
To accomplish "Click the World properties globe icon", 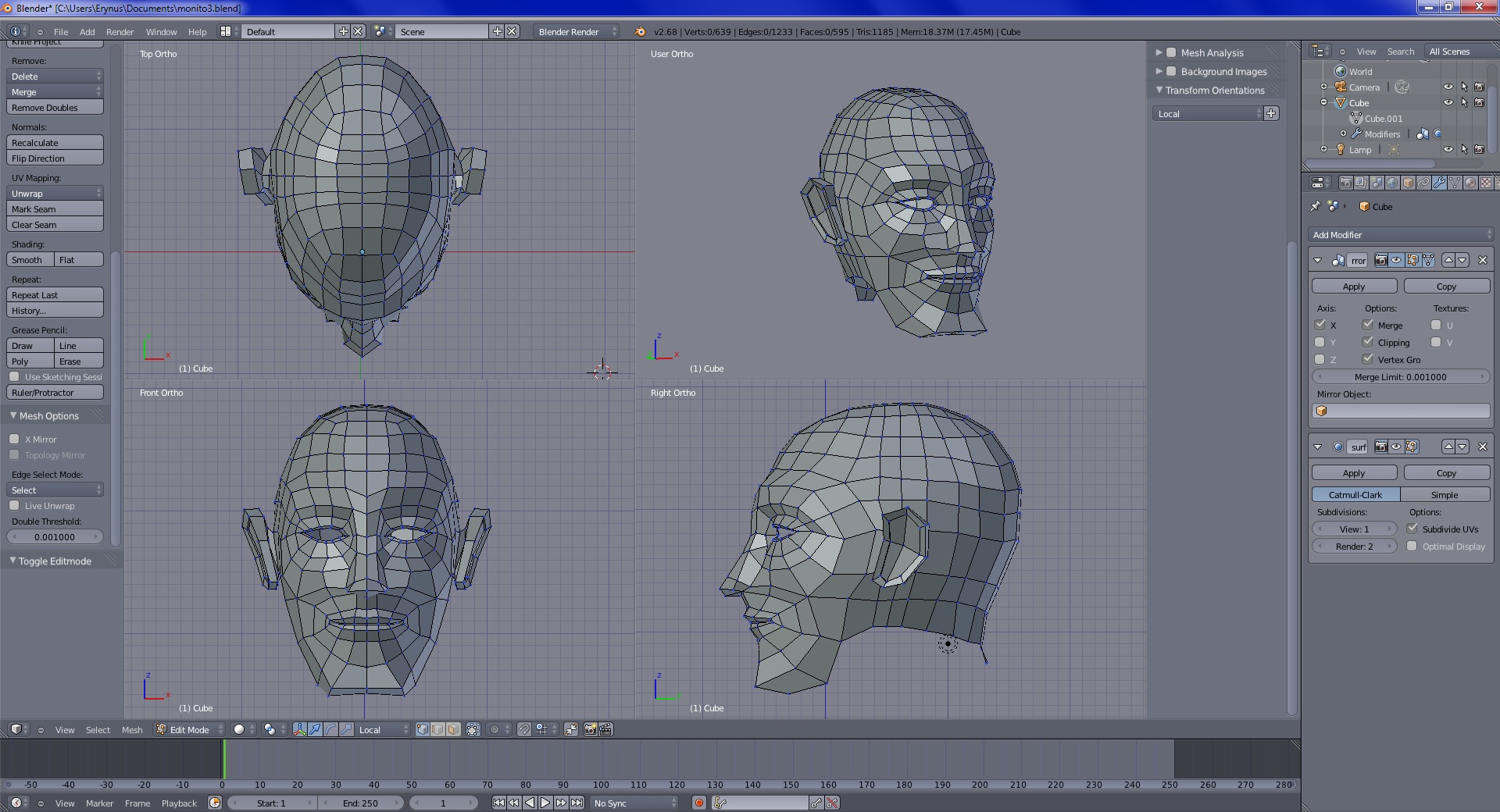I will click(1392, 183).
